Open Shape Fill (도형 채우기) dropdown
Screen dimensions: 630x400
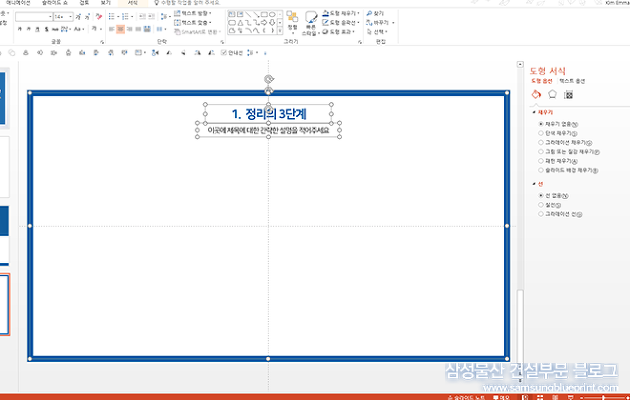[341, 13]
